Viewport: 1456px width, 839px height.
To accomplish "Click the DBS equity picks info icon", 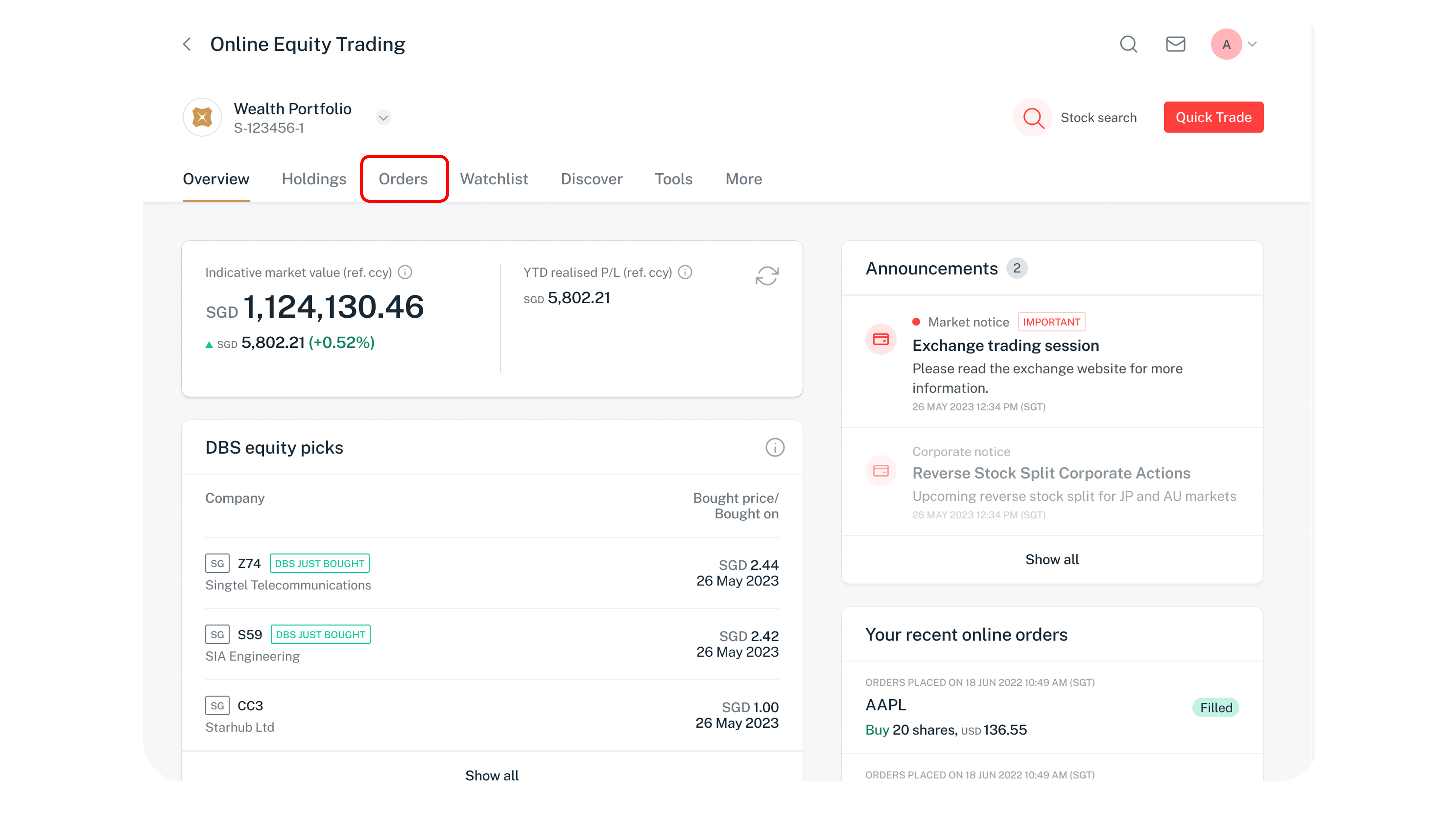I will [x=775, y=447].
